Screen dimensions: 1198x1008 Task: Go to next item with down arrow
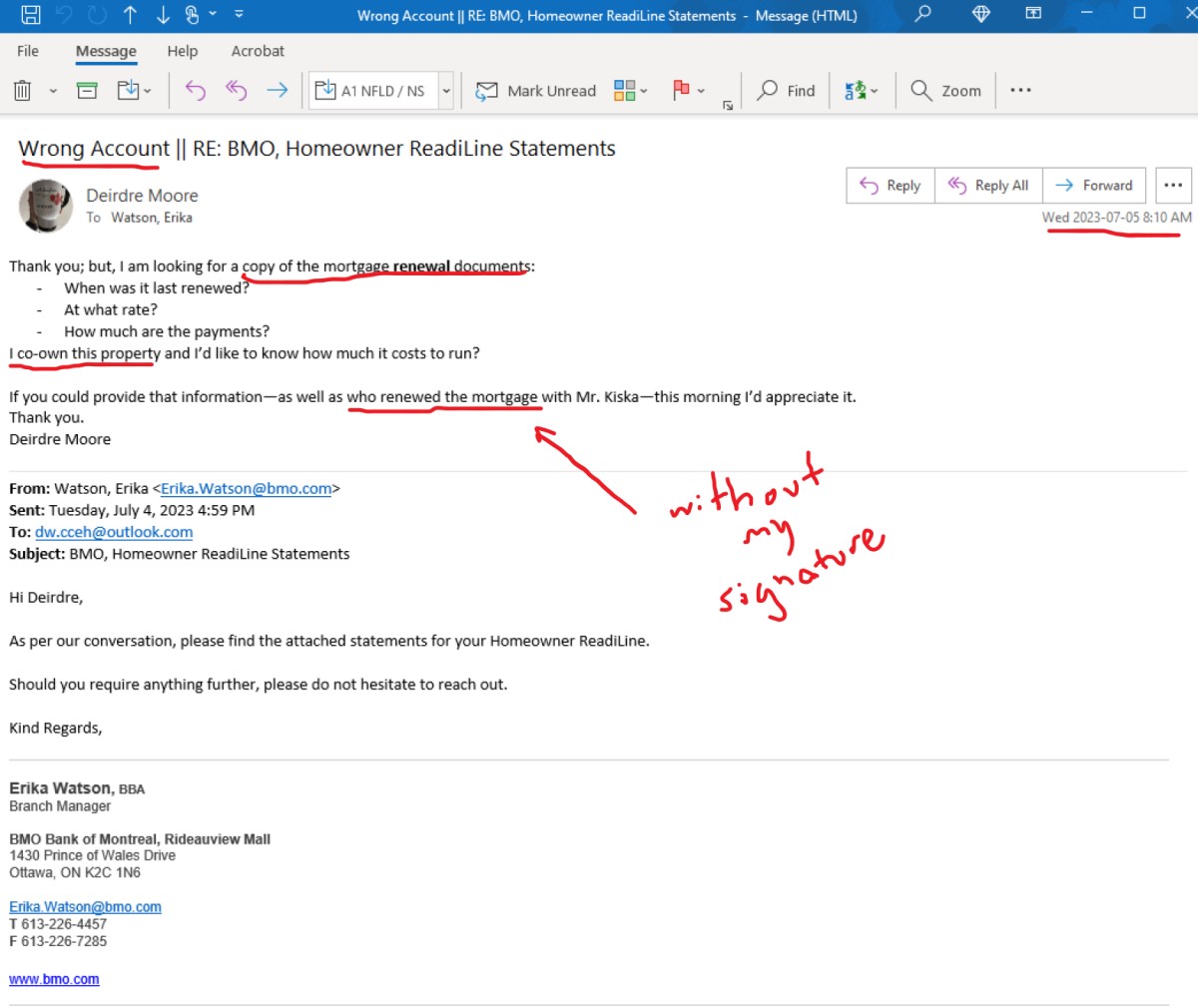162,15
